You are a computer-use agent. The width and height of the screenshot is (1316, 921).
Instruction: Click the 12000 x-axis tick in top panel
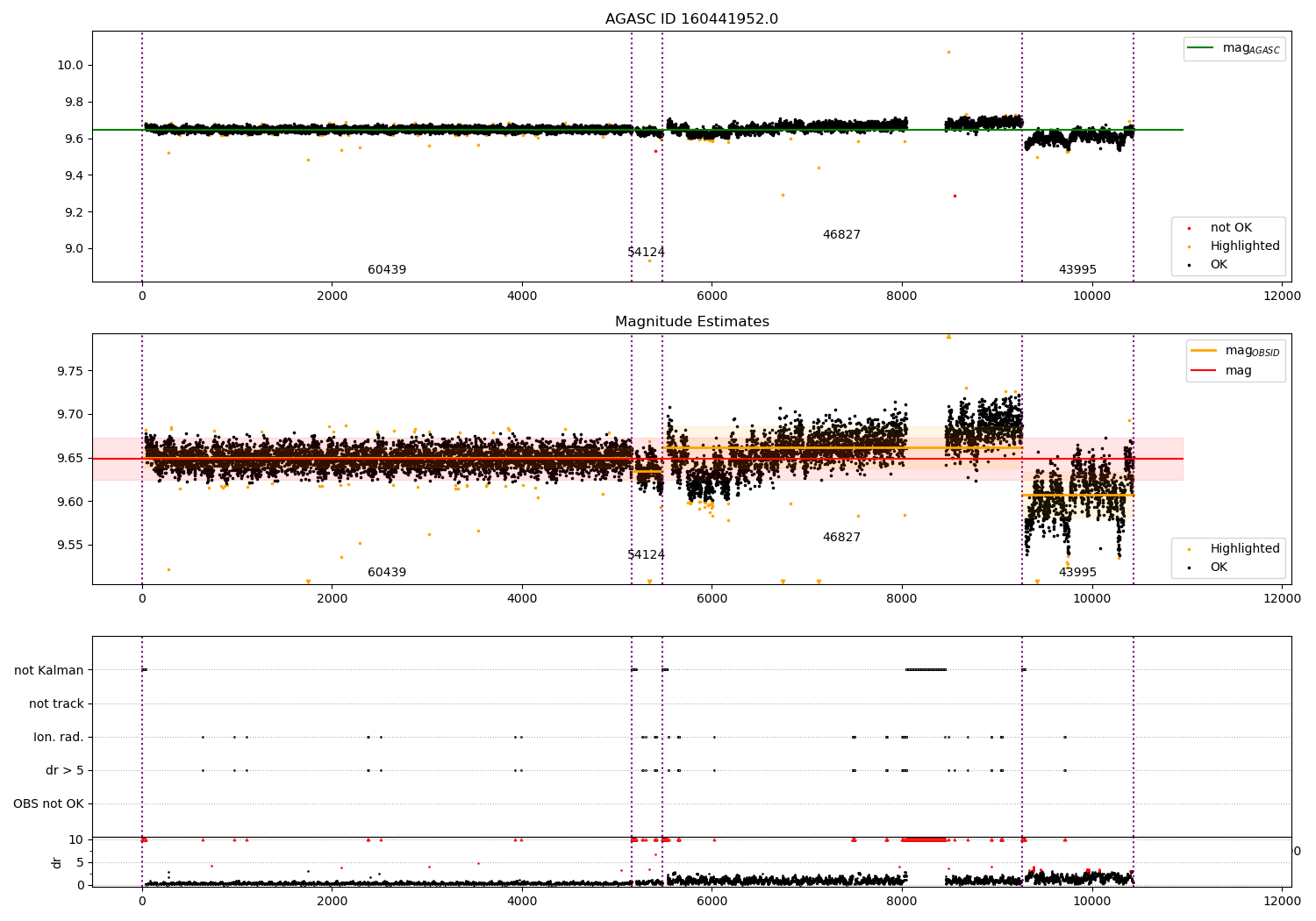tap(1282, 296)
